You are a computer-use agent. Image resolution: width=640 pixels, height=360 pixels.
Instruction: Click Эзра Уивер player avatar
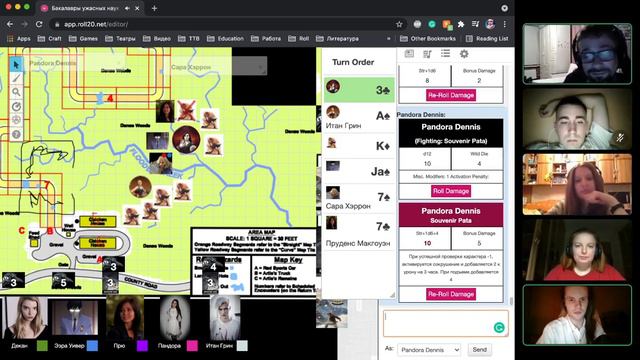(76, 318)
